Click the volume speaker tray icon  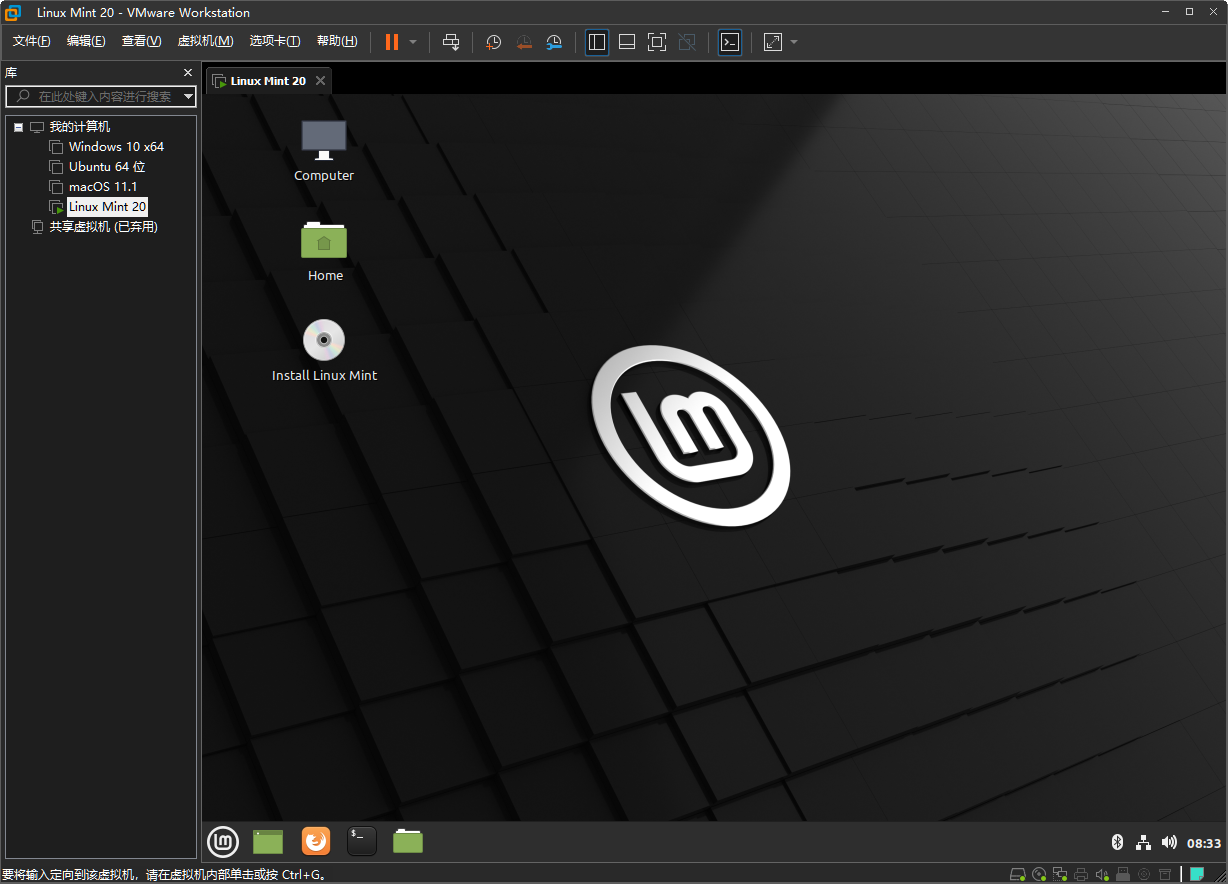1169,842
